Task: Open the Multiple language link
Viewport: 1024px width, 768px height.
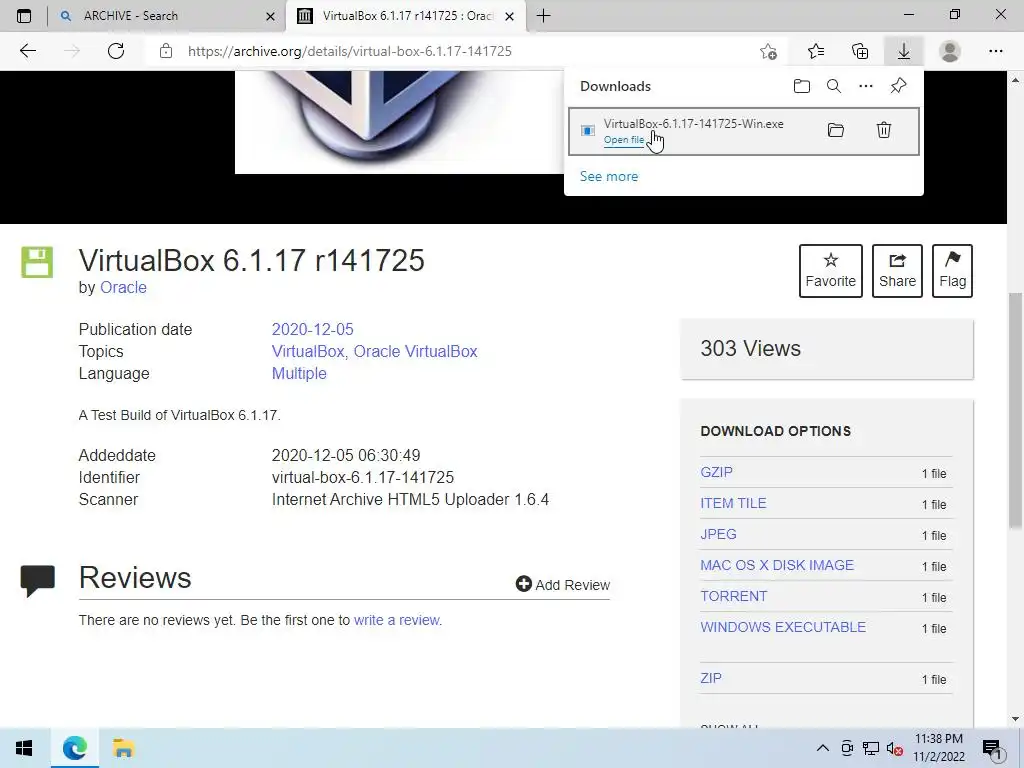Action: (x=299, y=374)
